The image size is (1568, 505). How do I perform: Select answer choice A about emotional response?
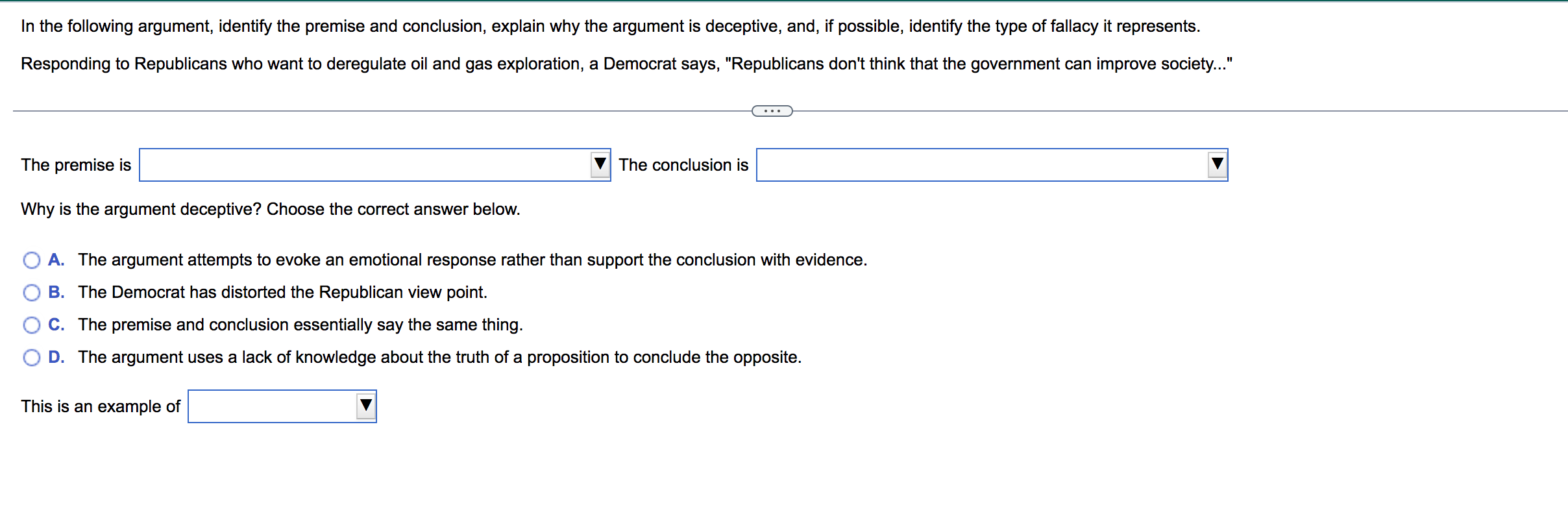(31, 260)
